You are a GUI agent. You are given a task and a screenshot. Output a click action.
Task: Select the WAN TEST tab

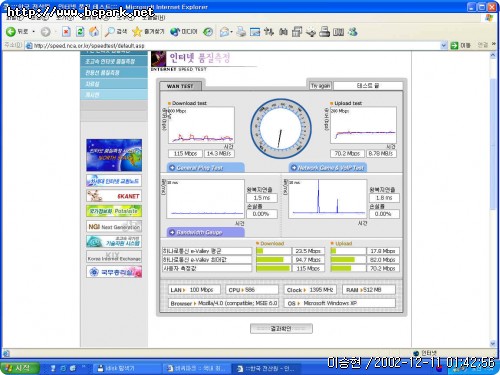tap(180, 86)
